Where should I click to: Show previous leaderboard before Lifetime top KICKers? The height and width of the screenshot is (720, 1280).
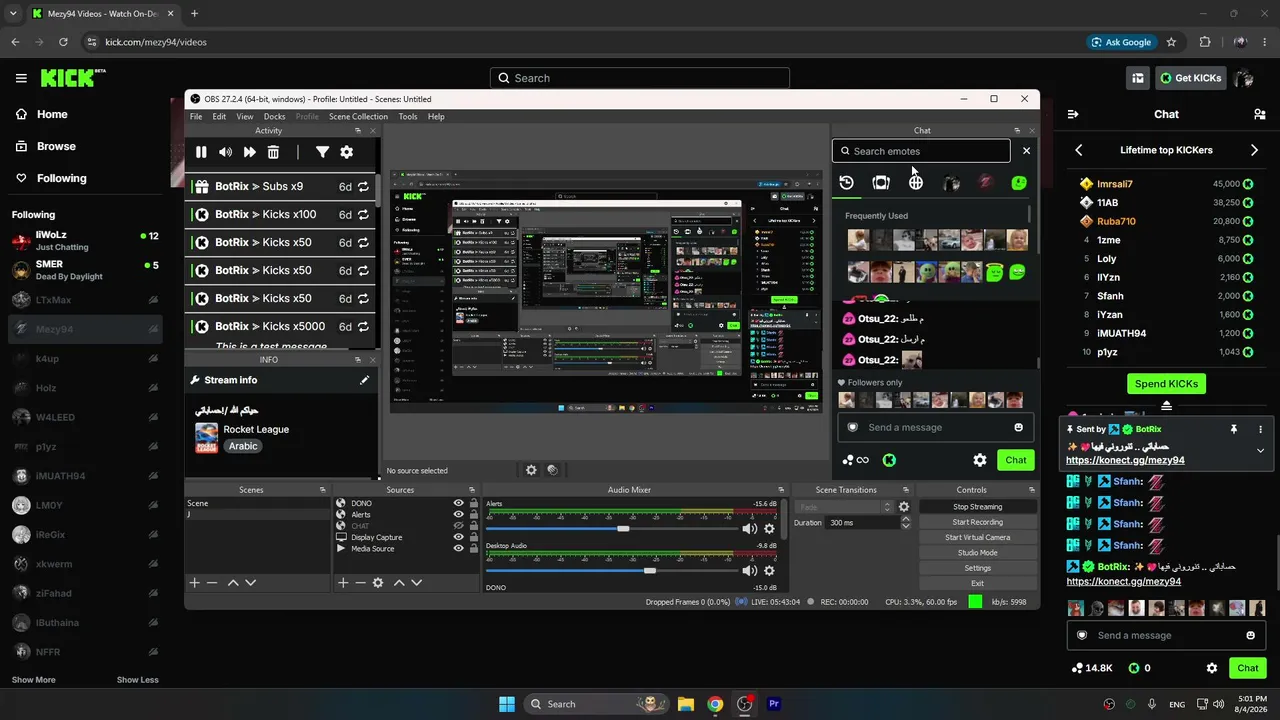(x=1079, y=150)
